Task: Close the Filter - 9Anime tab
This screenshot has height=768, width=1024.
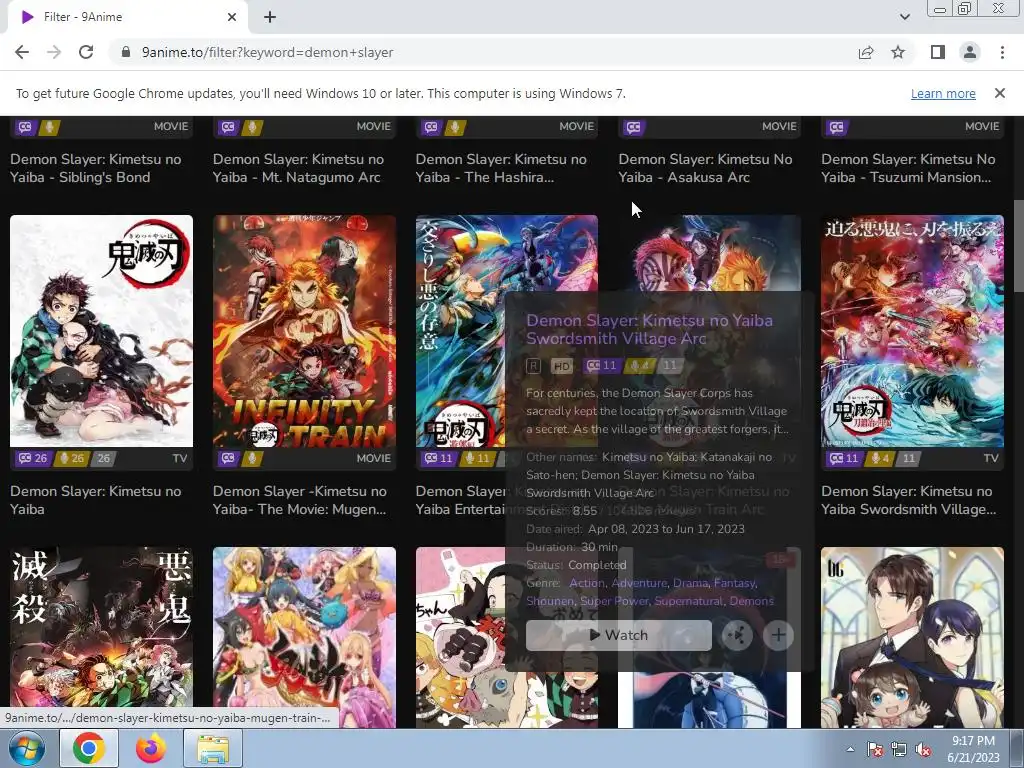Action: pos(232,17)
